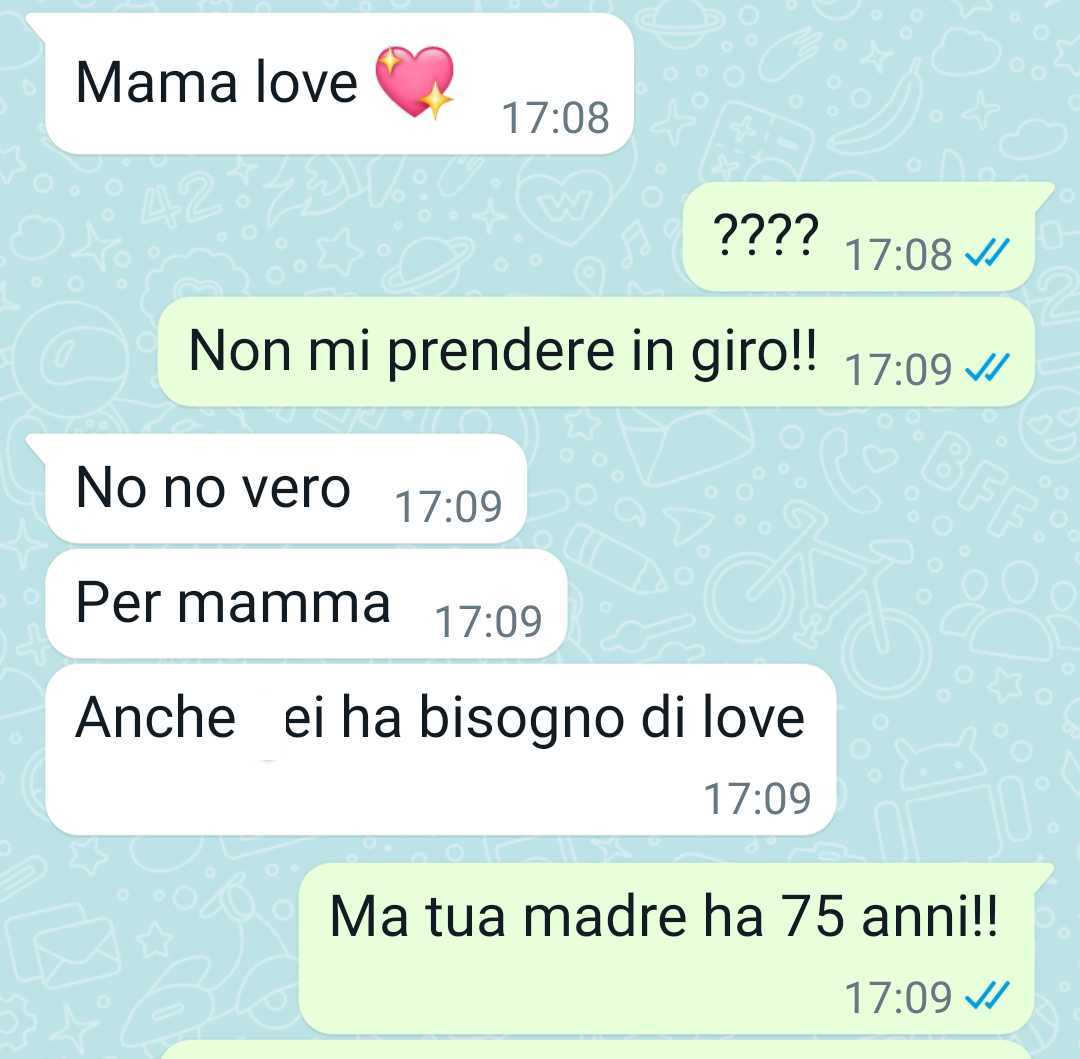This screenshot has height=1059, width=1080.
Task: Tap 17:09 timestamp on Non mi prendere message
Action: point(898,370)
